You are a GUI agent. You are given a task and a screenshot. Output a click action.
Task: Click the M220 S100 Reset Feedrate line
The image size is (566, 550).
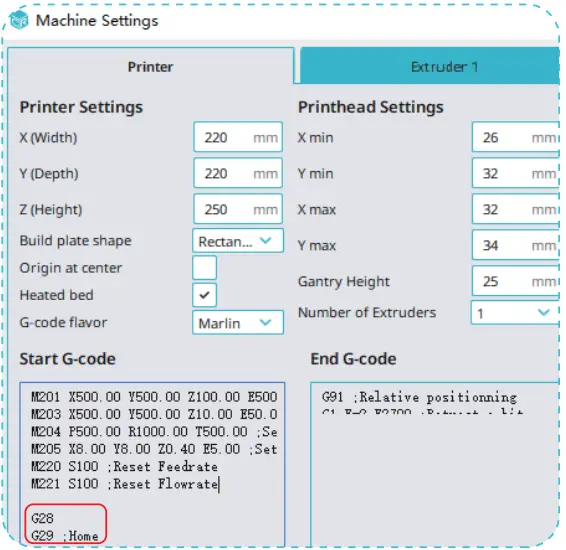click(125, 466)
